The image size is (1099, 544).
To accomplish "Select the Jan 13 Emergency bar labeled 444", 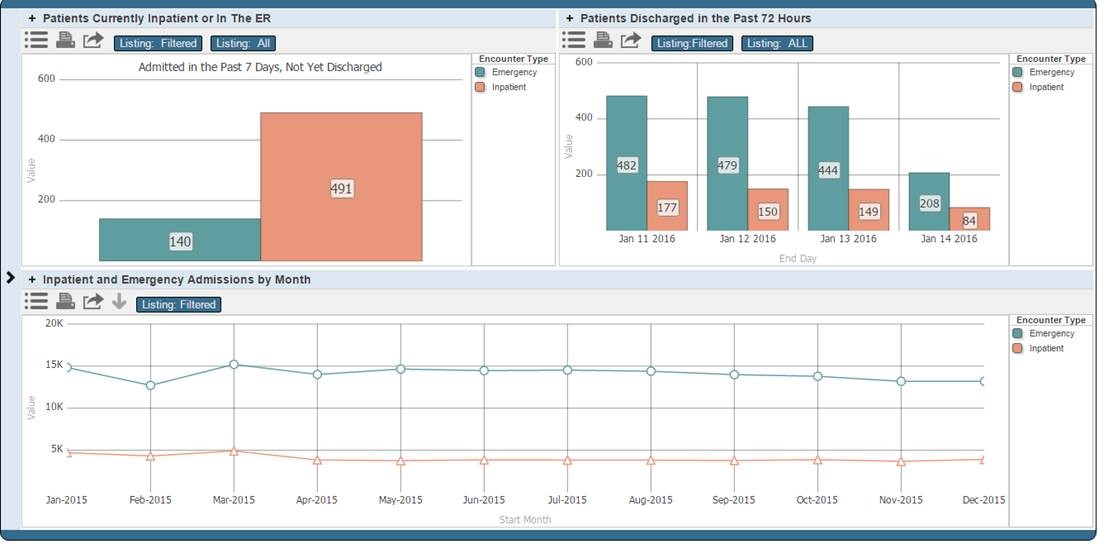I will pyautogui.click(x=828, y=169).
